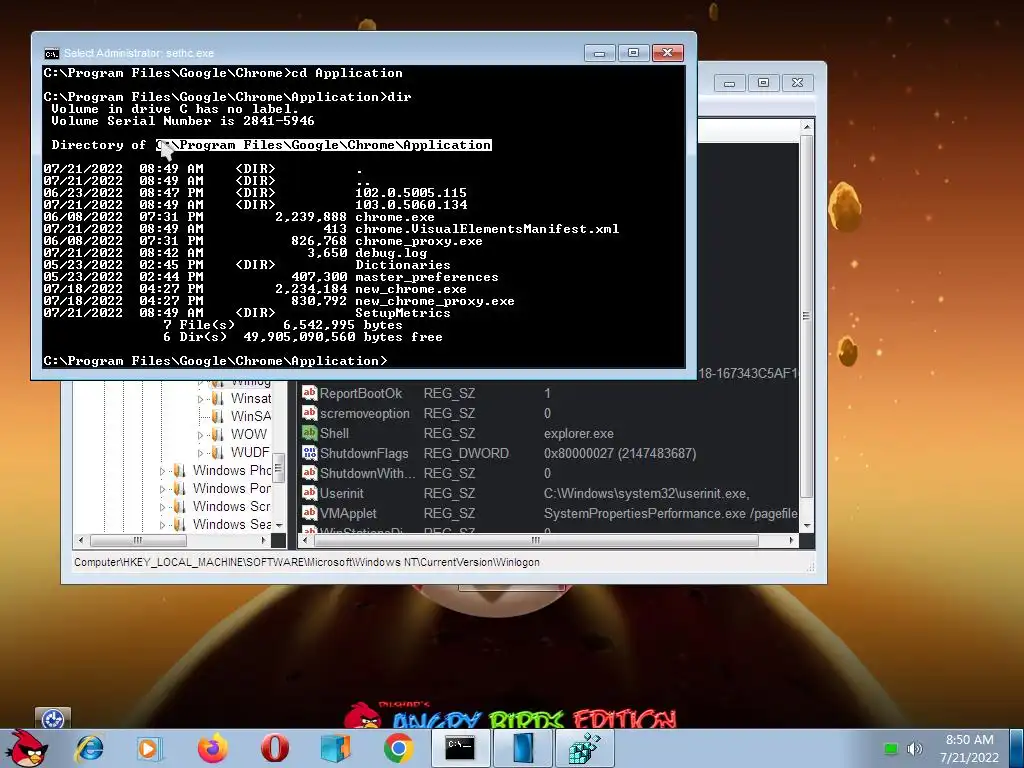The width and height of the screenshot is (1024, 768).
Task: Expand the WUDF registry key
Action: pyautogui.click(x=200, y=453)
